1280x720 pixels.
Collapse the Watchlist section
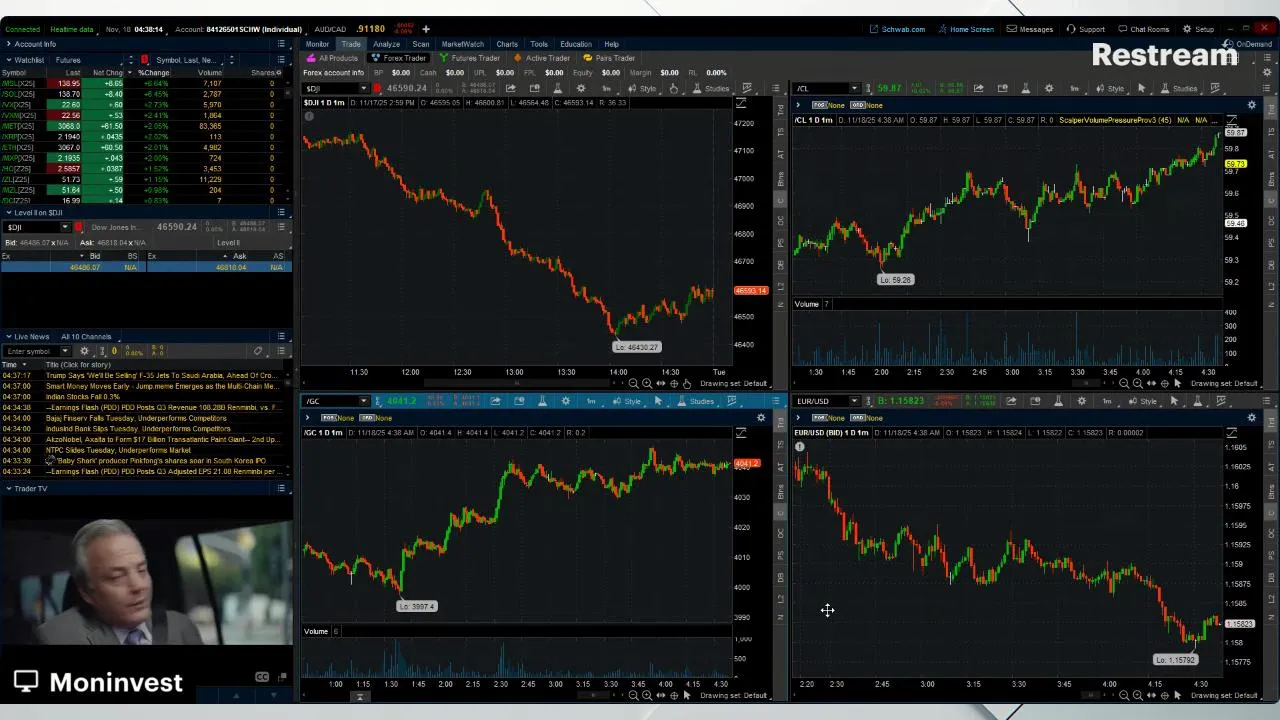point(8,60)
